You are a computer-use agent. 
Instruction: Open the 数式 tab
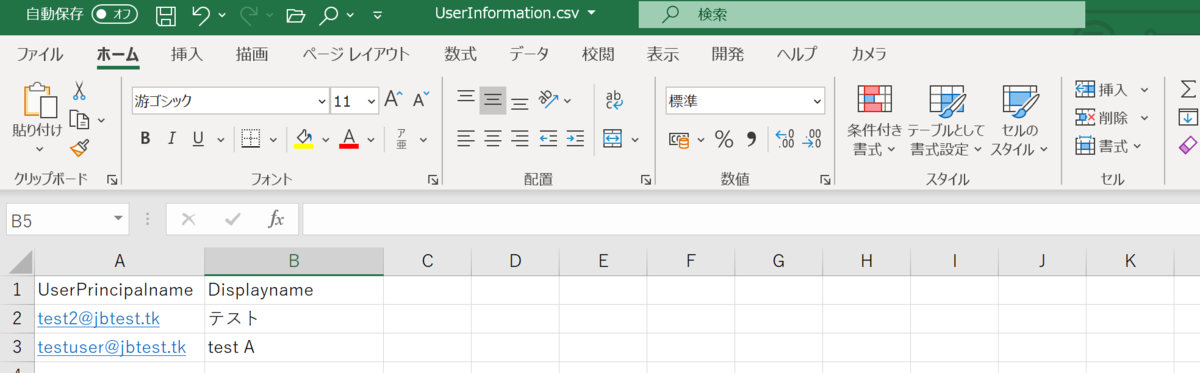[x=460, y=54]
